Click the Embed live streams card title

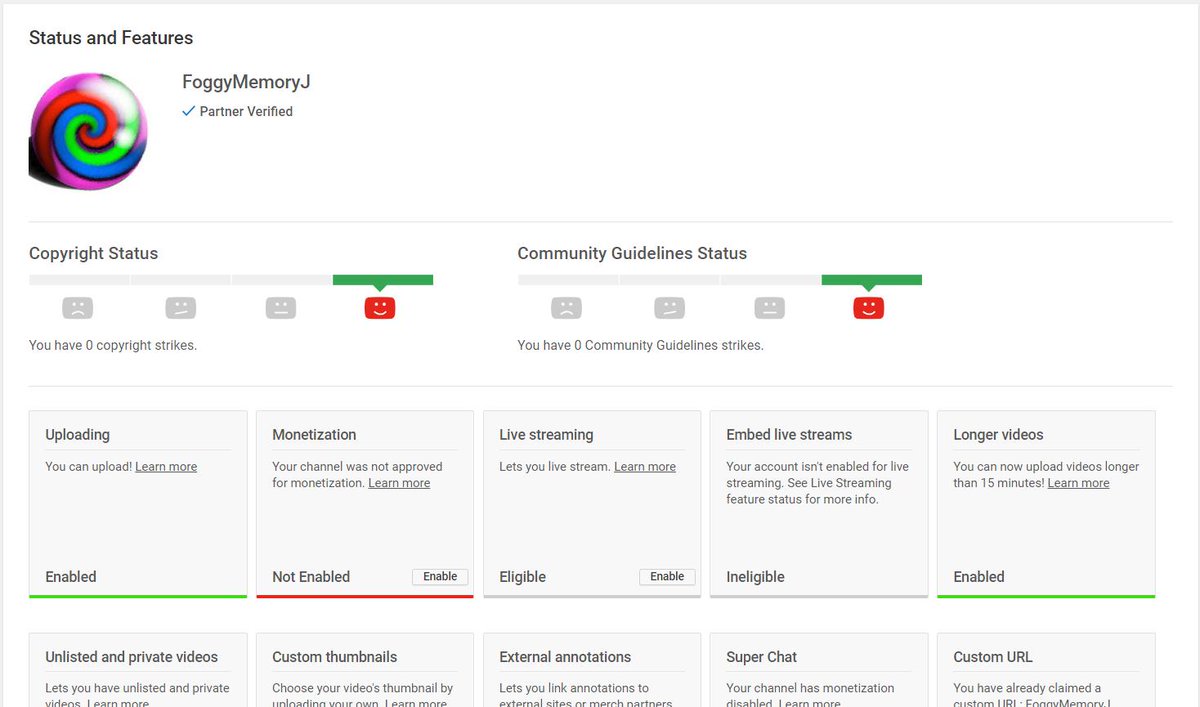(x=789, y=435)
